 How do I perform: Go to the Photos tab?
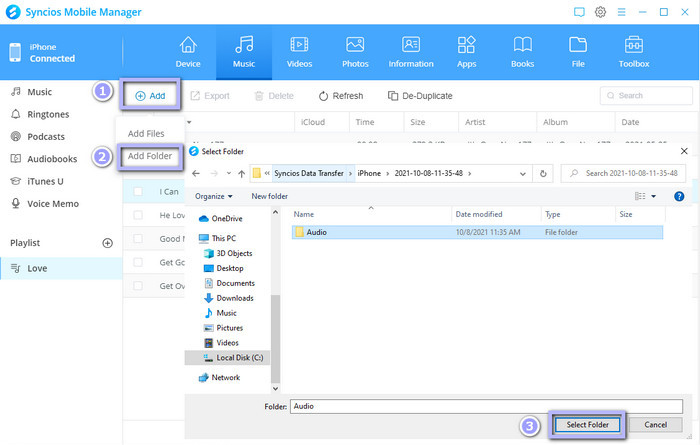355,52
